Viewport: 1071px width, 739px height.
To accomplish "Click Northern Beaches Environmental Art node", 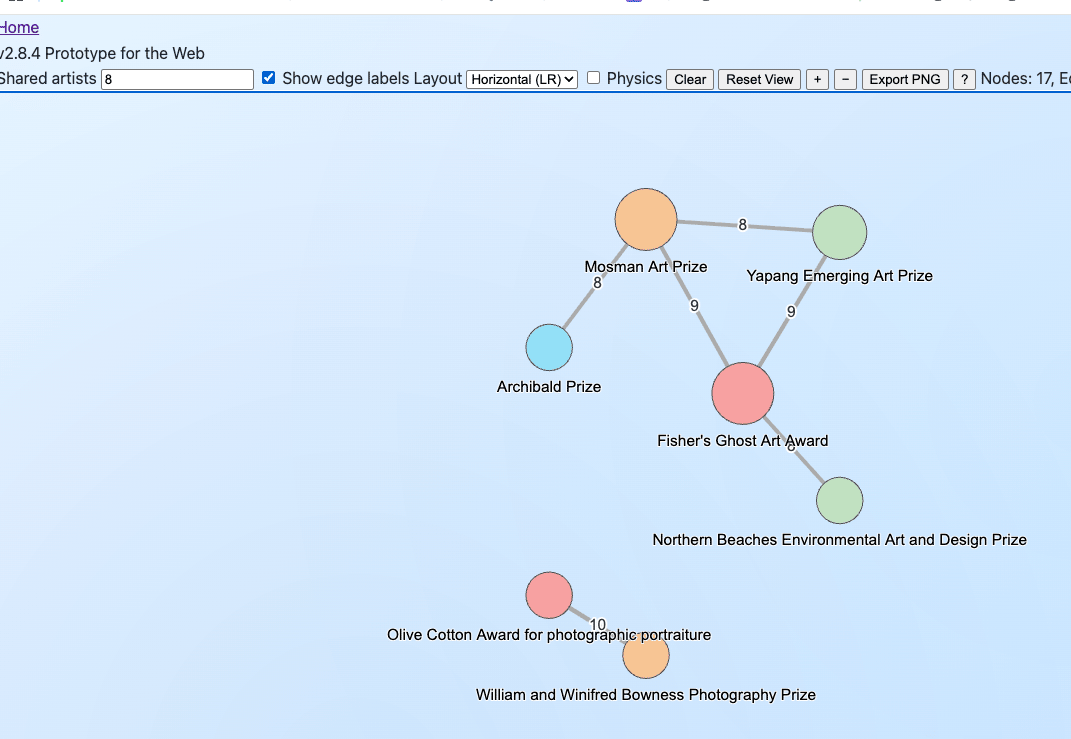I will pyautogui.click(x=839, y=501).
